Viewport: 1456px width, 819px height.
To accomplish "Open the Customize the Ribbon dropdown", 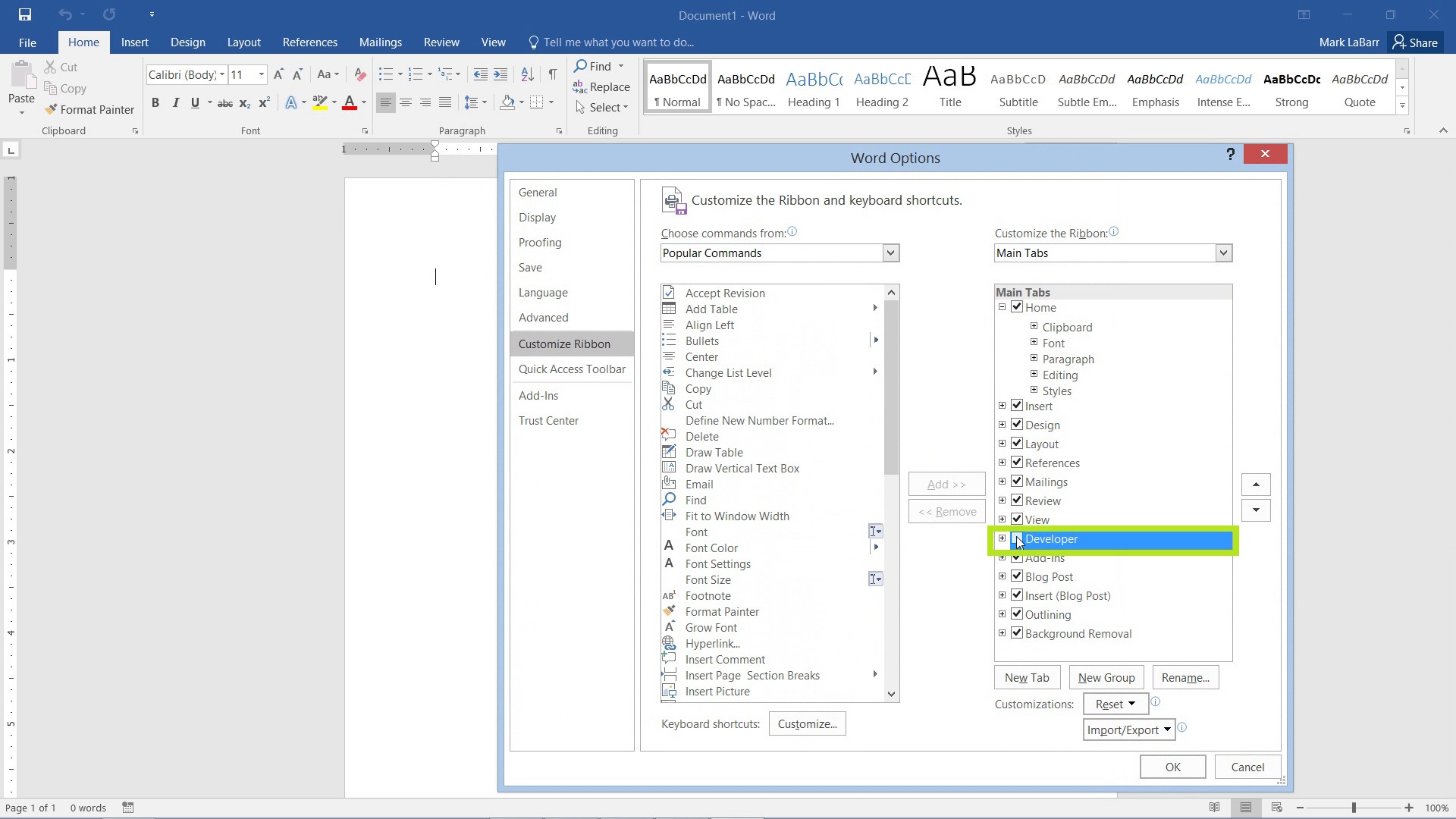I will tap(1223, 253).
